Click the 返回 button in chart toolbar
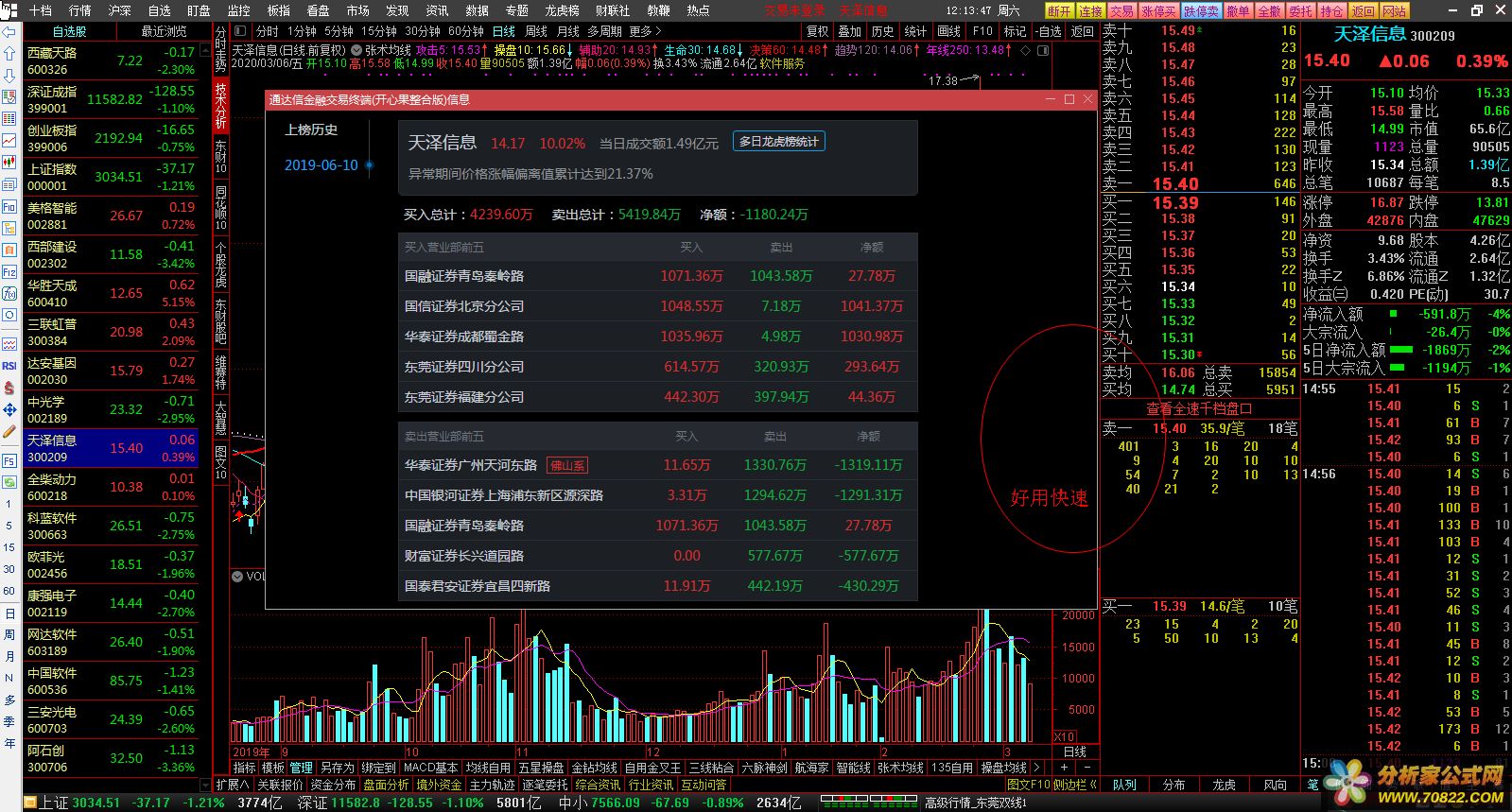 coord(1083,31)
